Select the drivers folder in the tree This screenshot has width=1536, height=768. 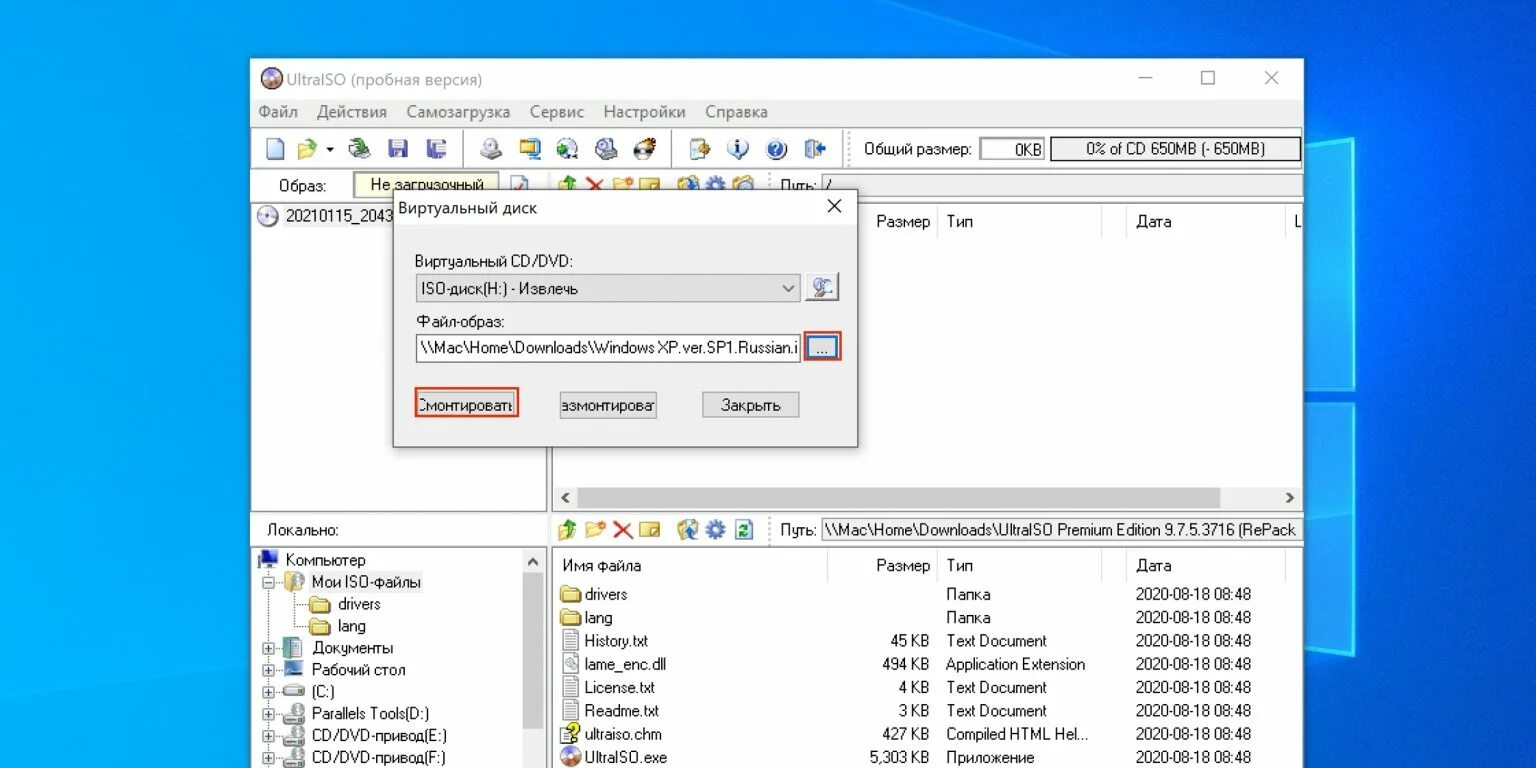359,604
